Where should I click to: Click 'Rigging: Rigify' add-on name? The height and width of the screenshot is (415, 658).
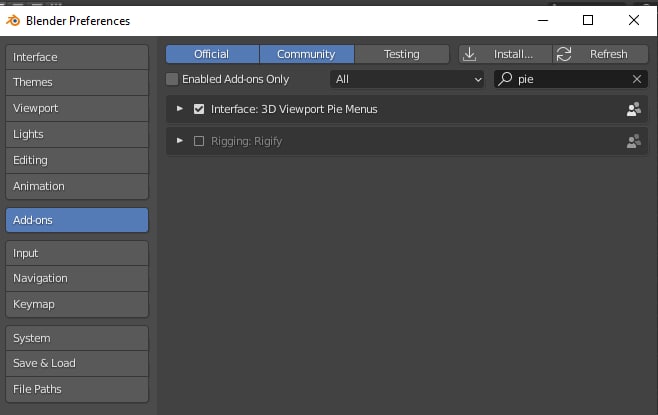246,141
